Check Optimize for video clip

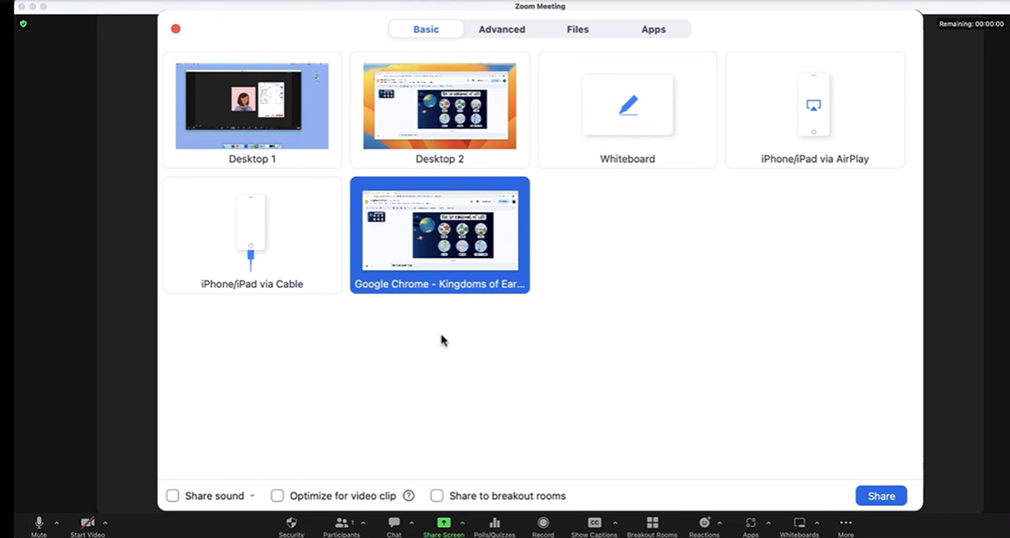point(278,496)
